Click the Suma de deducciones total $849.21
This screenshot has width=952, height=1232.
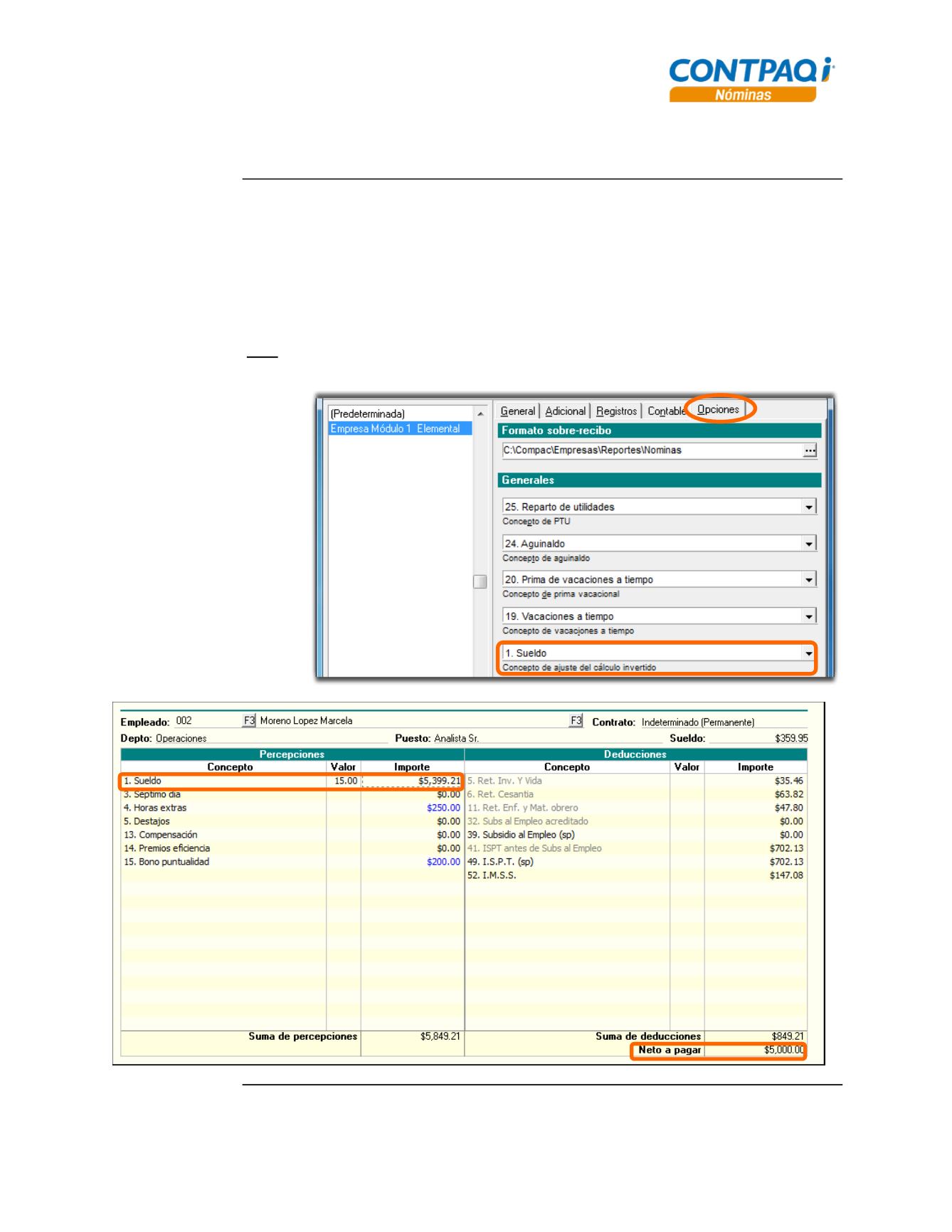[788, 1036]
